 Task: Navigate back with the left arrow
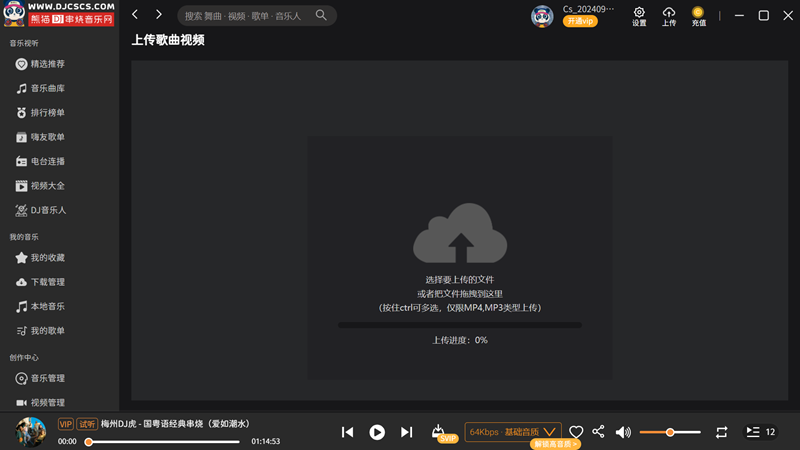[x=135, y=14]
